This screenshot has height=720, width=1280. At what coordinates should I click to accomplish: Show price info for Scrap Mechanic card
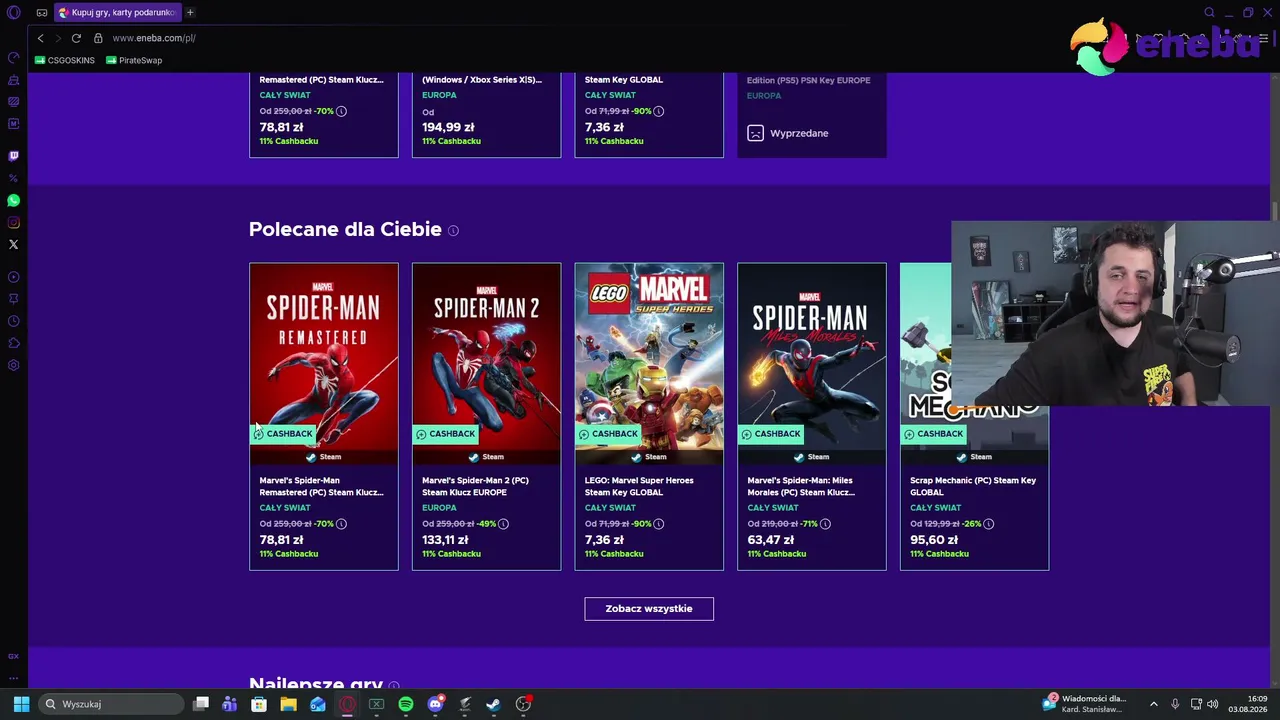point(989,524)
